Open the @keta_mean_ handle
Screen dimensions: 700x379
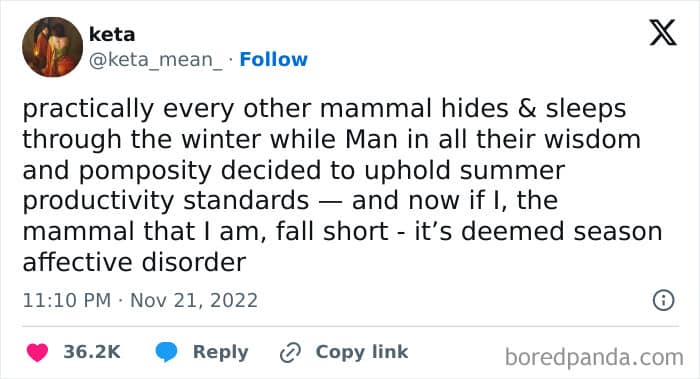[x=155, y=59]
